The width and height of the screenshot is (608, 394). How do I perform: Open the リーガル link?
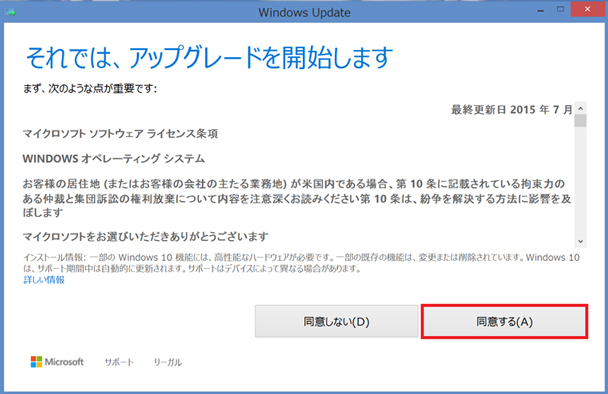pyautogui.click(x=168, y=362)
